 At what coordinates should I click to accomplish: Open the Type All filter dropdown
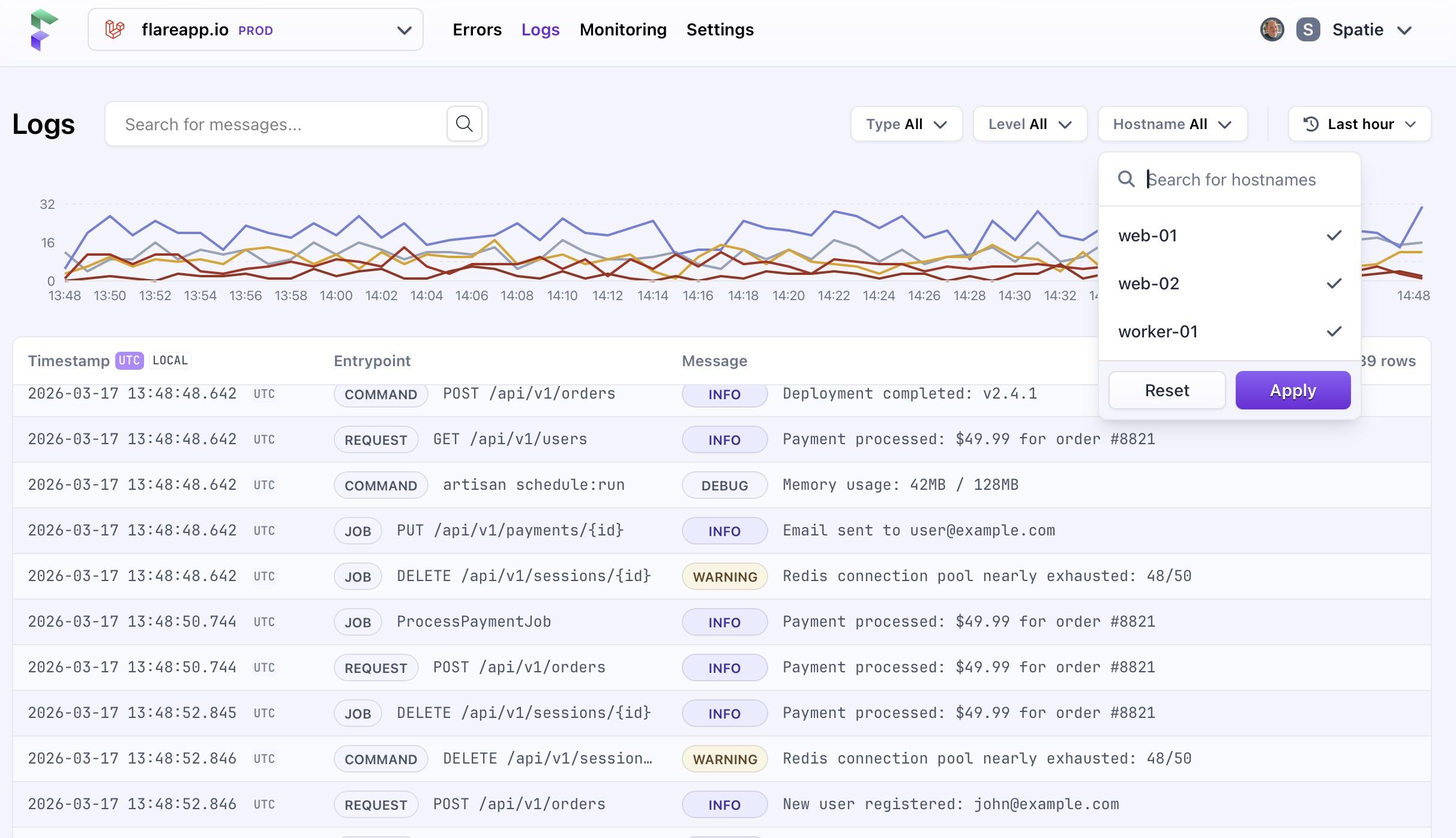coord(906,124)
